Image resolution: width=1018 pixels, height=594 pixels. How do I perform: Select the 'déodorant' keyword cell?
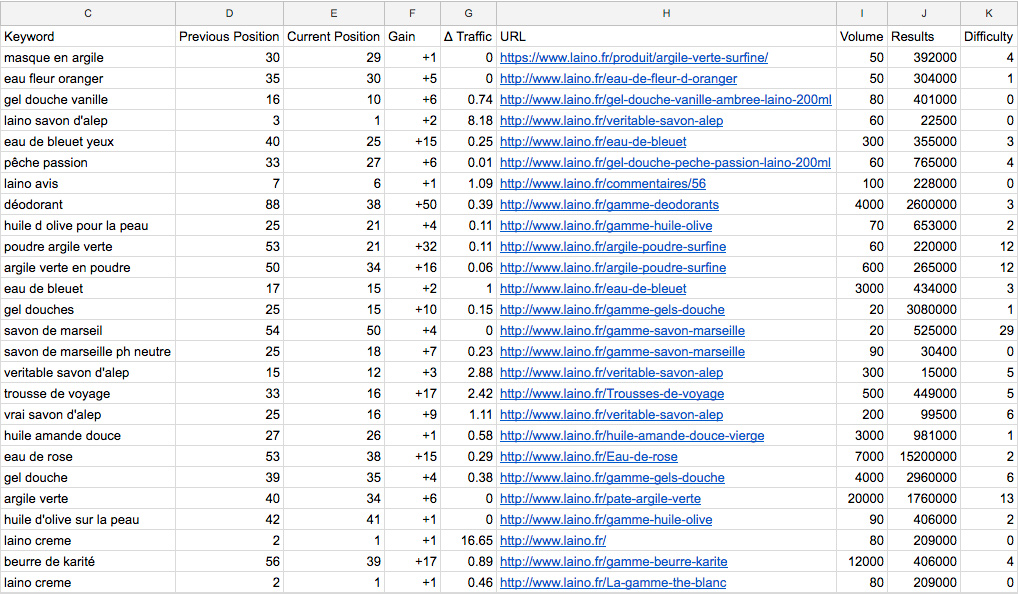pyautogui.click(x=88, y=204)
